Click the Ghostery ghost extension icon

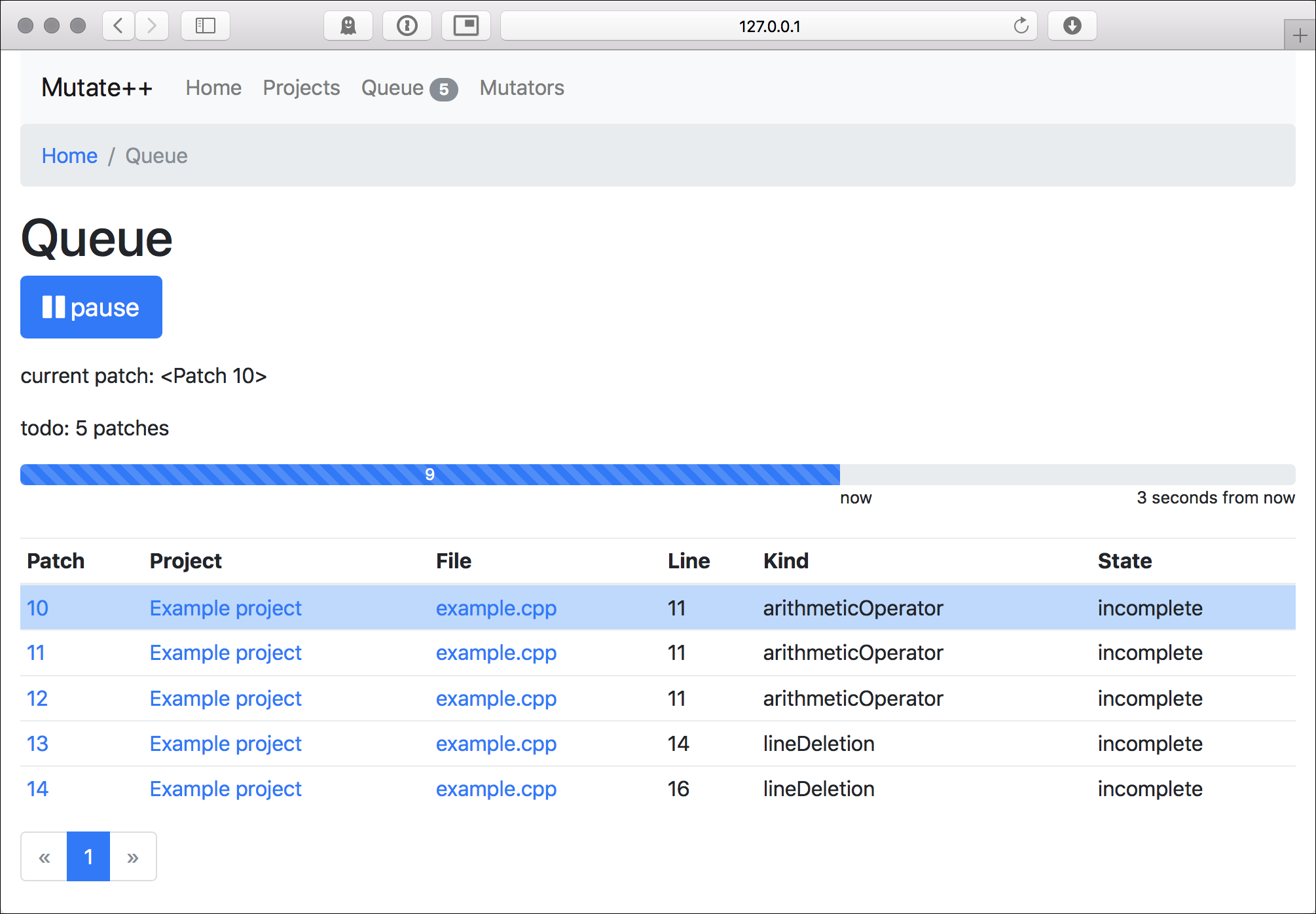[348, 26]
